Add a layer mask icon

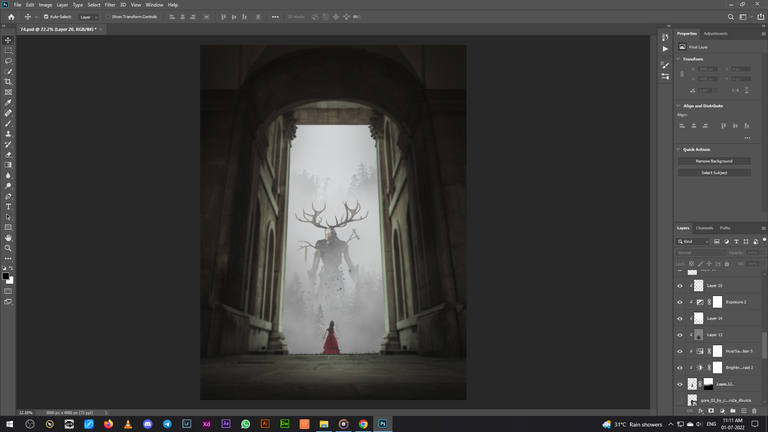point(711,411)
